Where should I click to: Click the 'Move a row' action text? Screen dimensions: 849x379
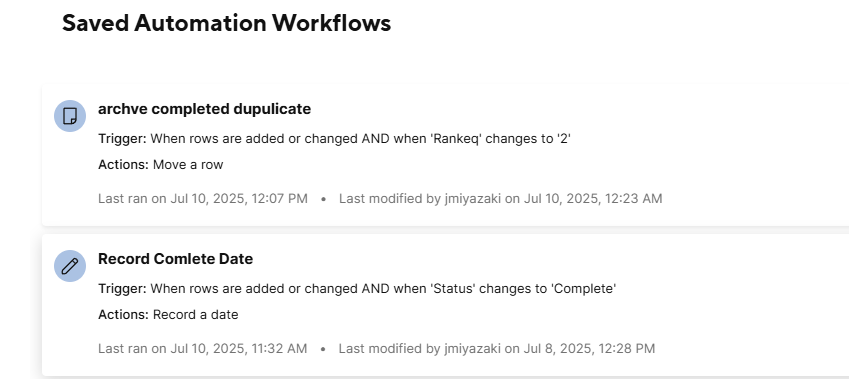188,165
